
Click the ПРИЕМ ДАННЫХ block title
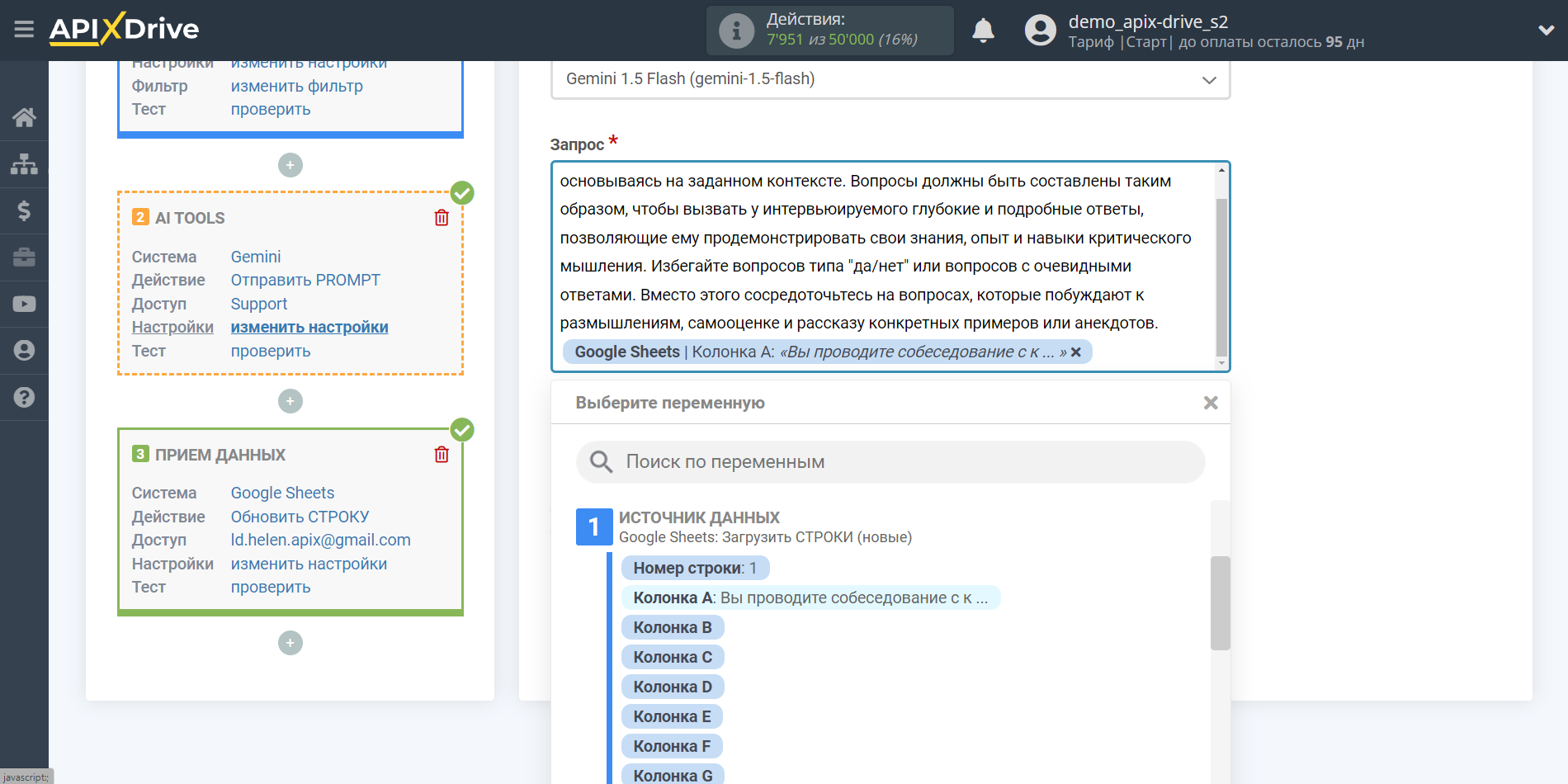220,455
